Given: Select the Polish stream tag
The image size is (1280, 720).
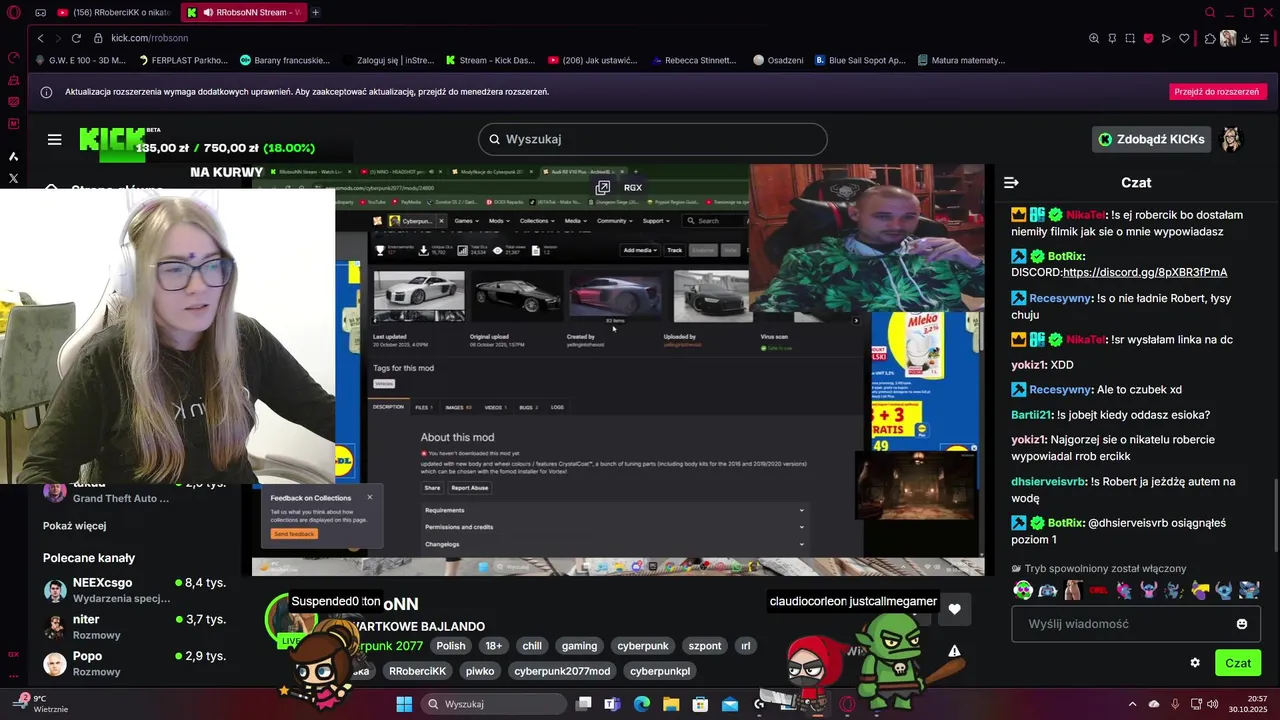Looking at the screenshot, I should tap(451, 646).
